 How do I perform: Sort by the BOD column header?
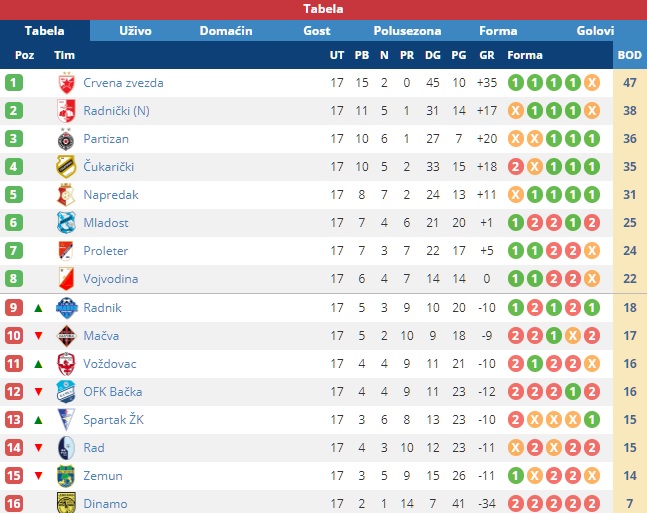click(x=630, y=55)
